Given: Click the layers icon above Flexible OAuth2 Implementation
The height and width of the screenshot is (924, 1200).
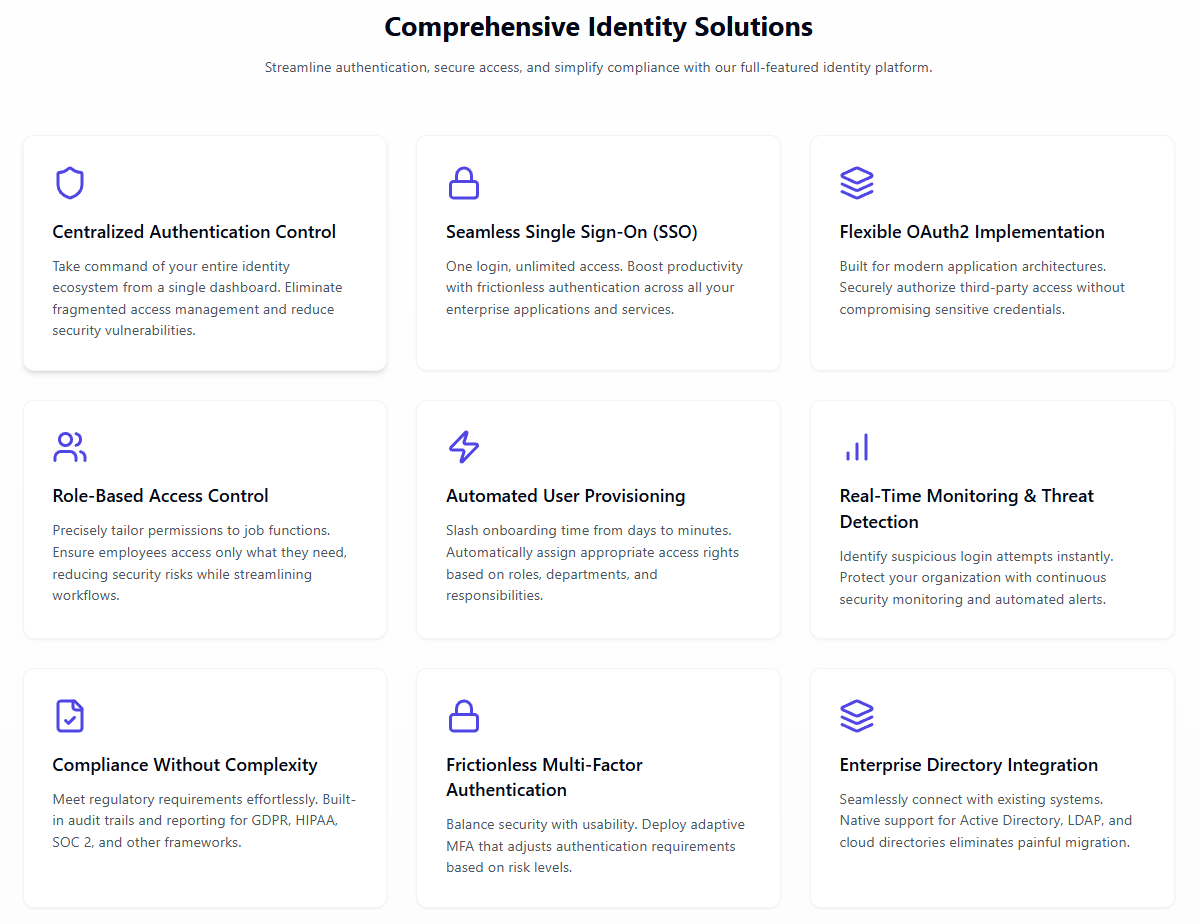Looking at the screenshot, I should [857, 183].
